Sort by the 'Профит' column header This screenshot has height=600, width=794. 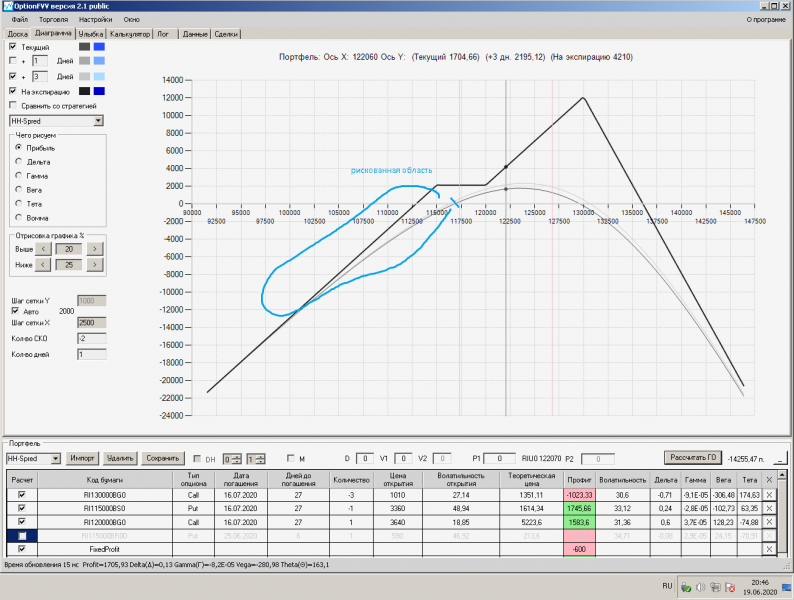[x=579, y=479]
